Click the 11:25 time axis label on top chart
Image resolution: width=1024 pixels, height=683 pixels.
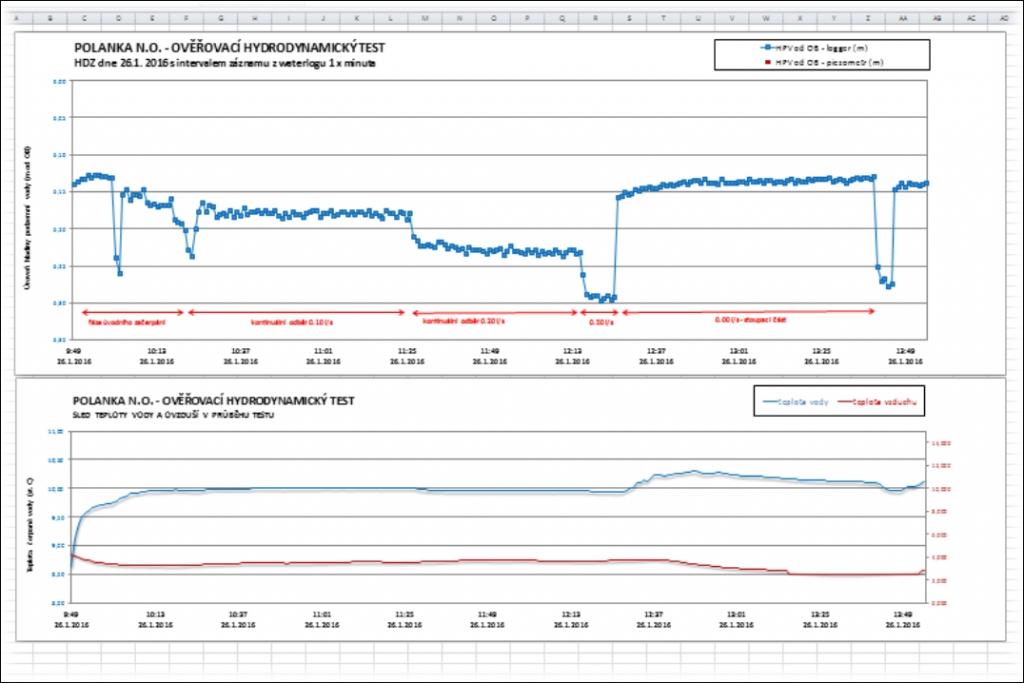pos(407,356)
